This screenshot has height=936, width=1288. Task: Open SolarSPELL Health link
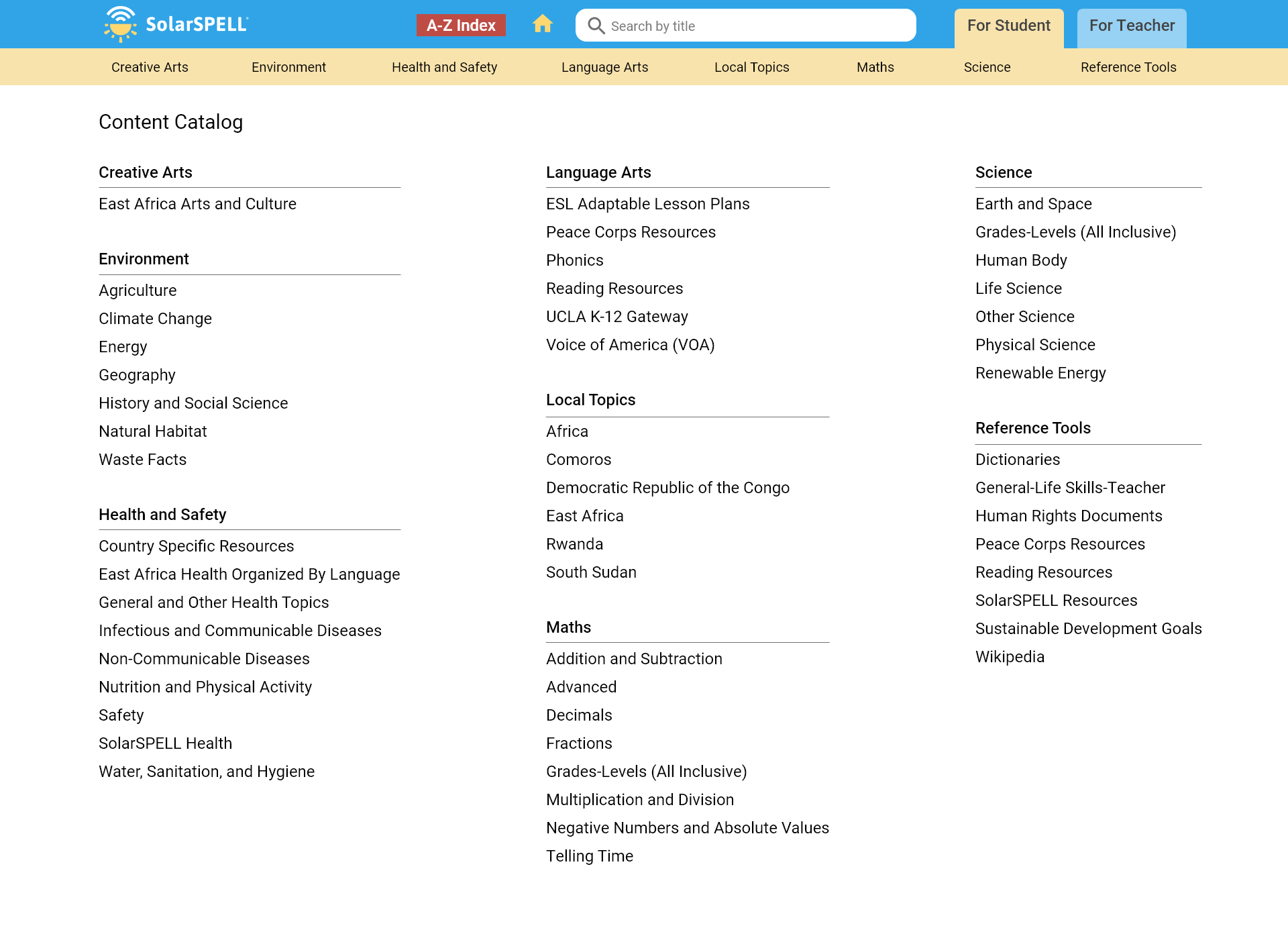[165, 743]
